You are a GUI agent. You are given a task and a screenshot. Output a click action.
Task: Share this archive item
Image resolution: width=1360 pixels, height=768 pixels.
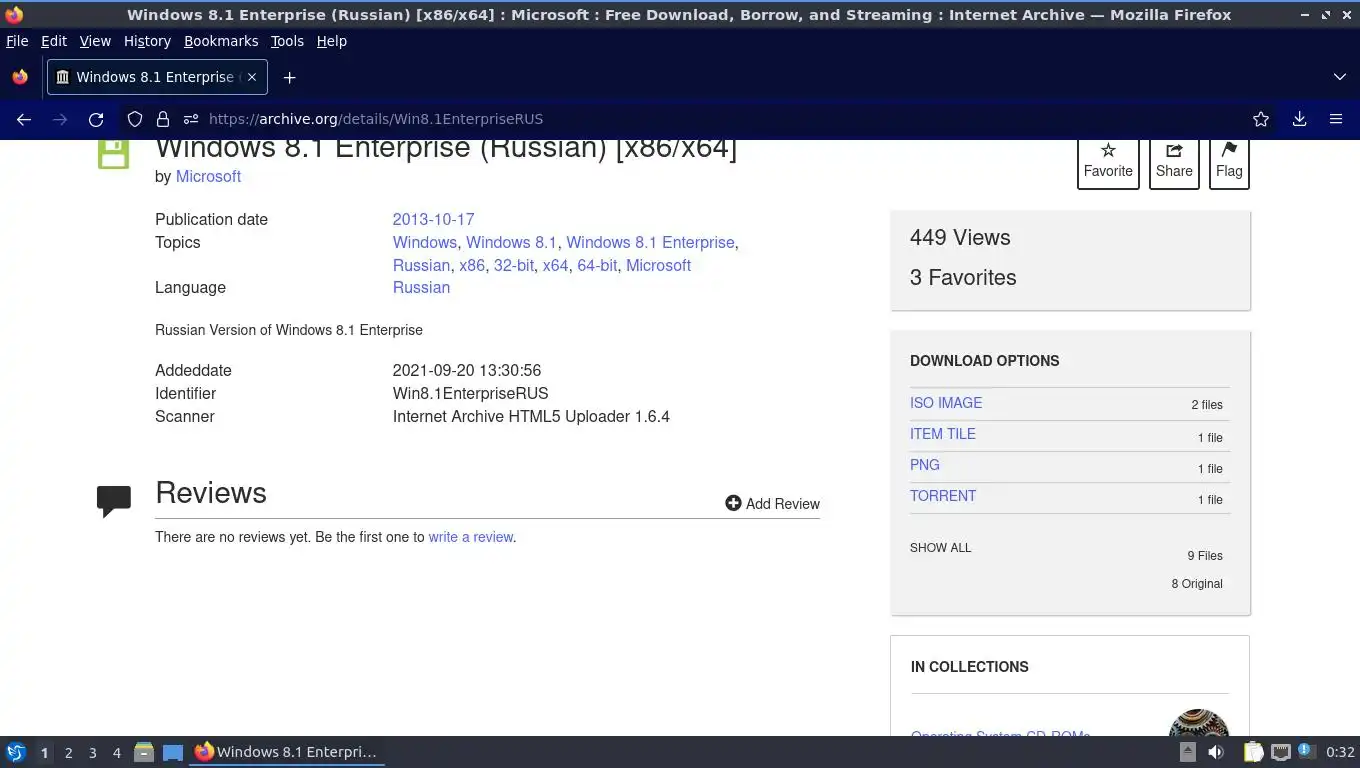coord(1174,161)
